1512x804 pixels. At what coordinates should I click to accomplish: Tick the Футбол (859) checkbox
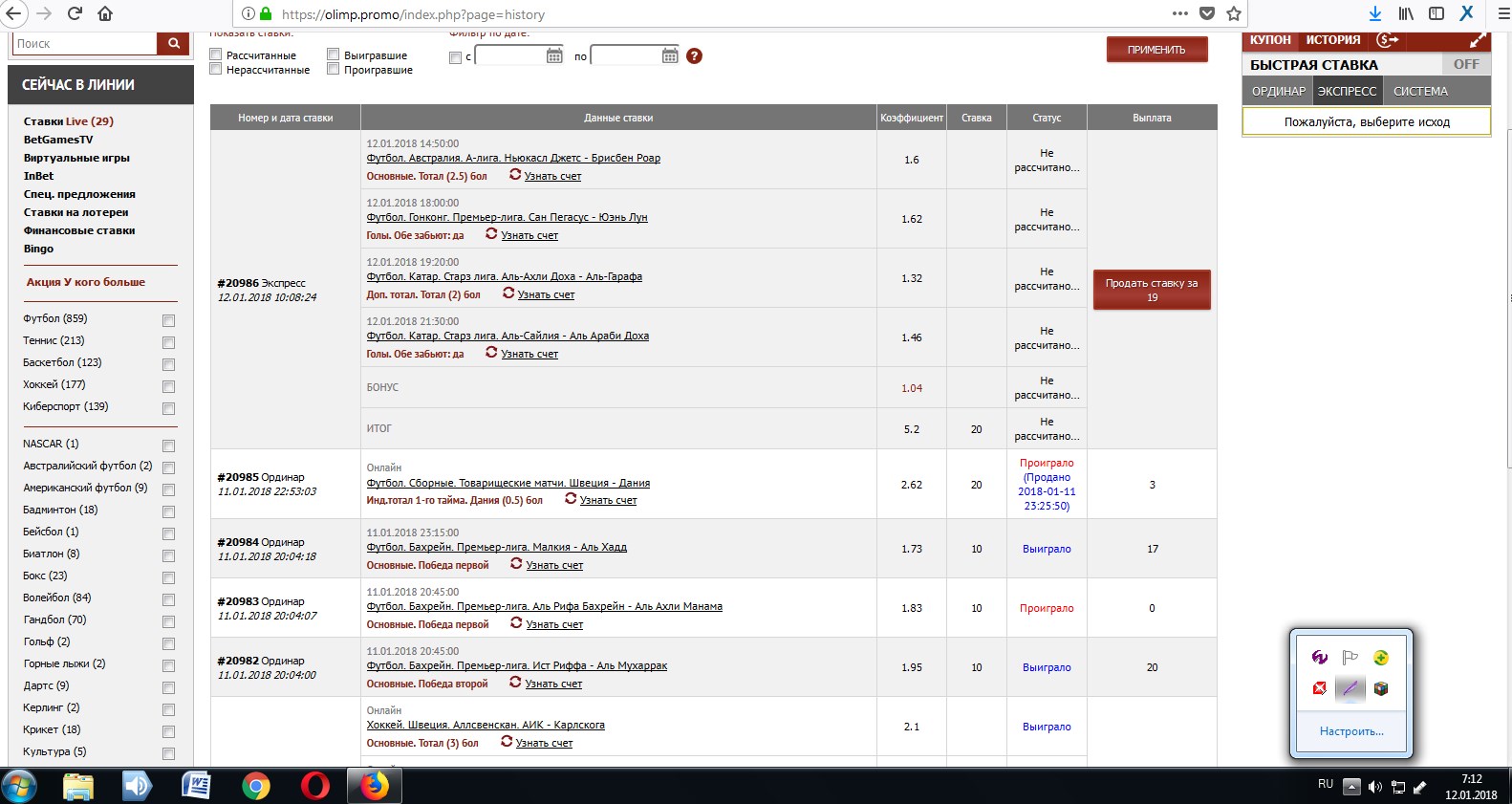pyautogui.click(x=168, y=320)
